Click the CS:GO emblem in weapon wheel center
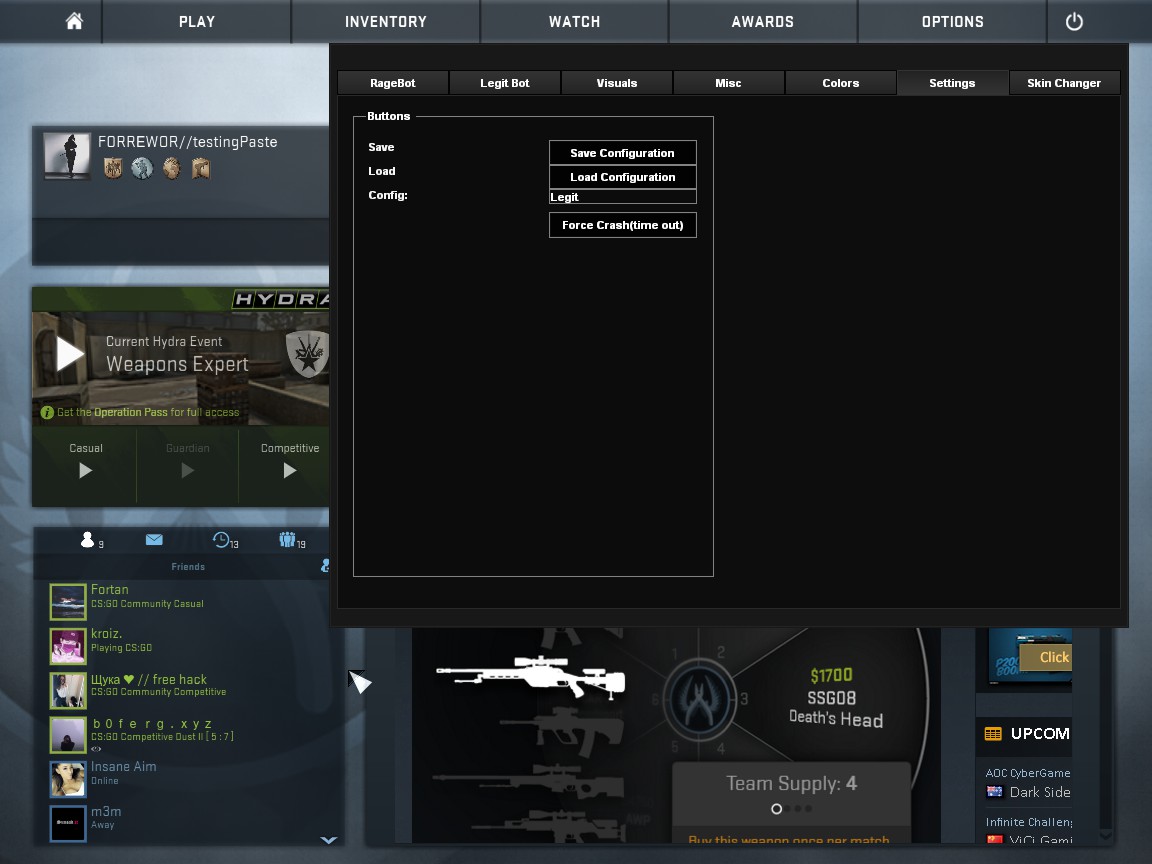 point(699,699)
